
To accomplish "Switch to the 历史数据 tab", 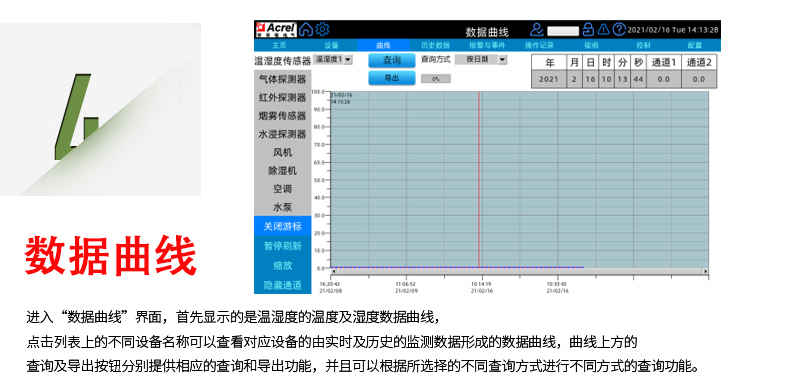I will (435, 45).
